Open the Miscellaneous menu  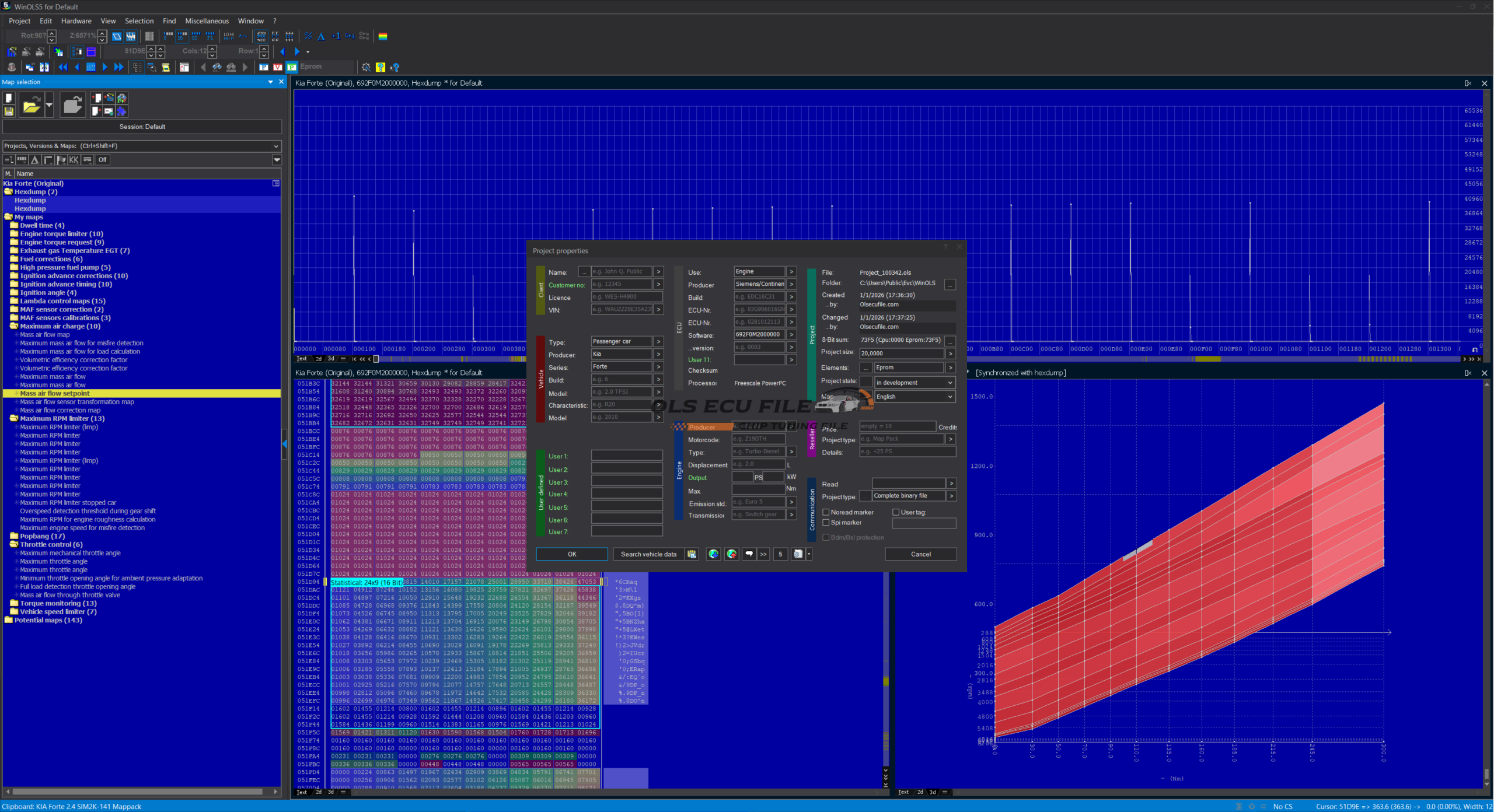tap(207, 21)
